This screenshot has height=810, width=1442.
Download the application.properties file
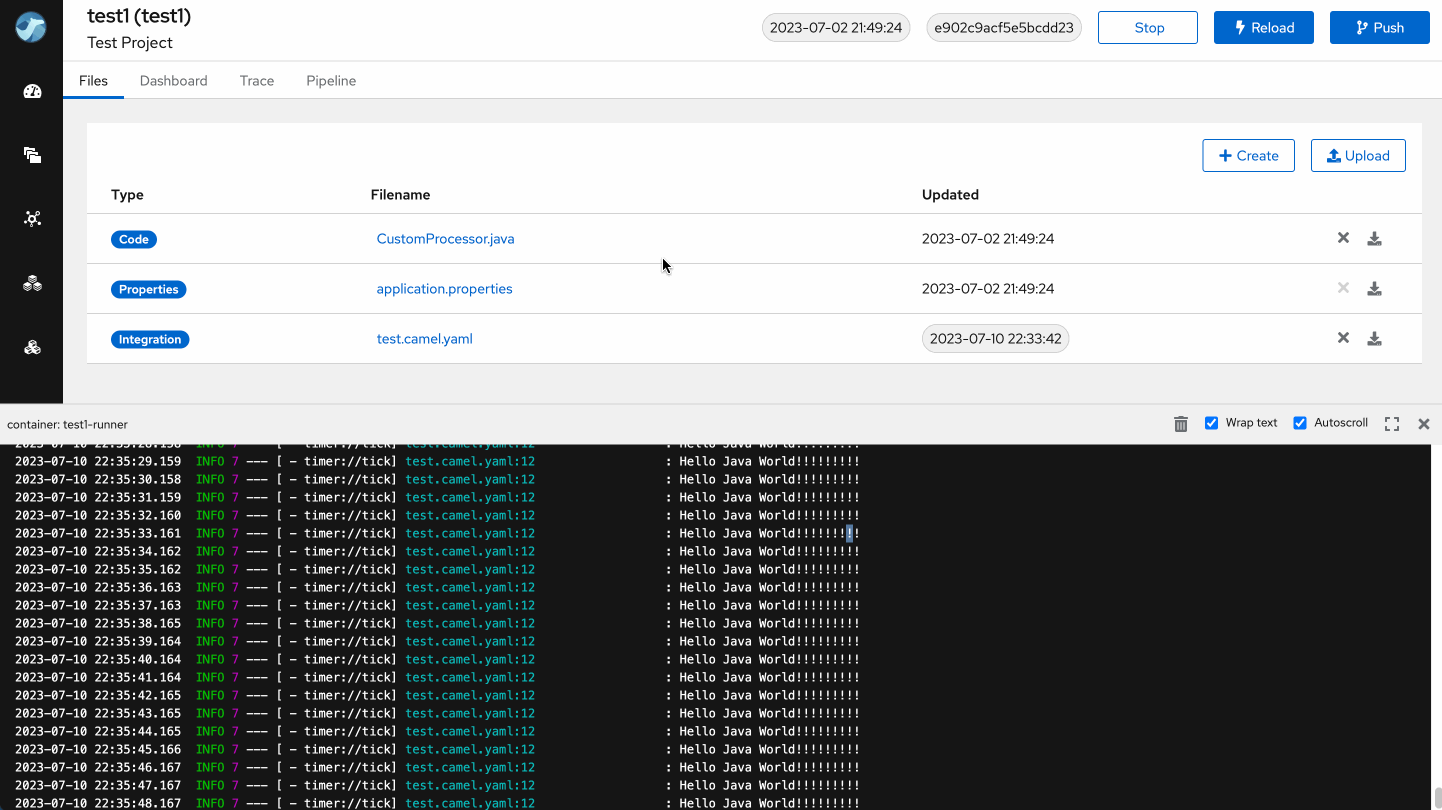point(1374,289)
